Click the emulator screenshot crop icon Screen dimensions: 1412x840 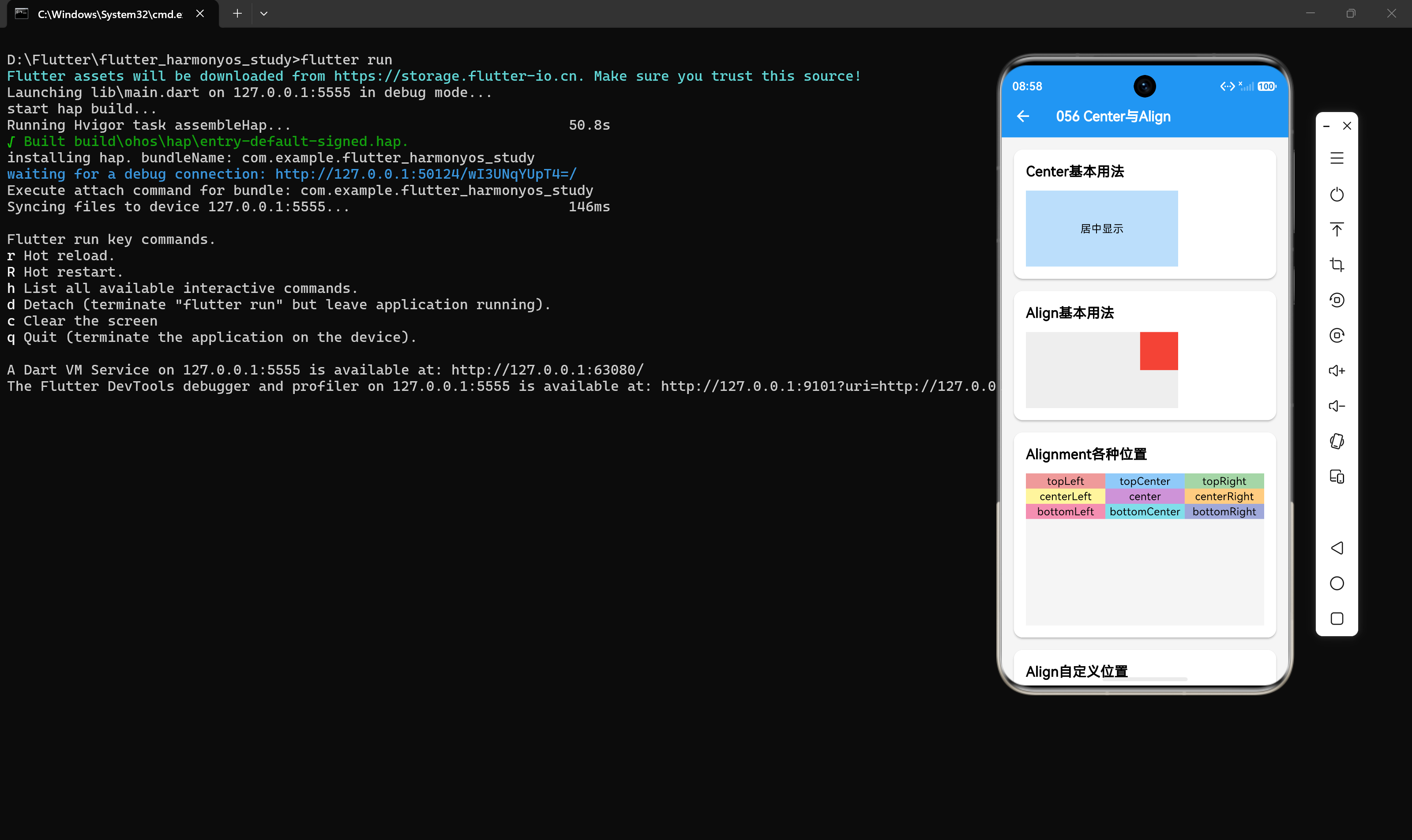(1337, 264)
